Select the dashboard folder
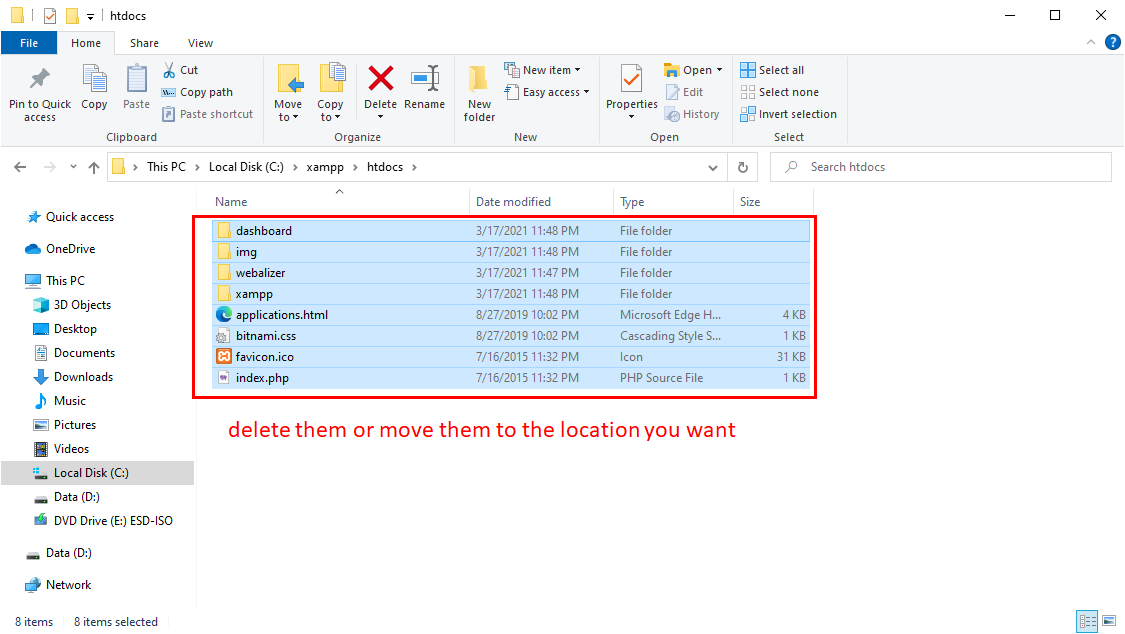The width and height of the screenshot is (1125, 634). point(511,231)
